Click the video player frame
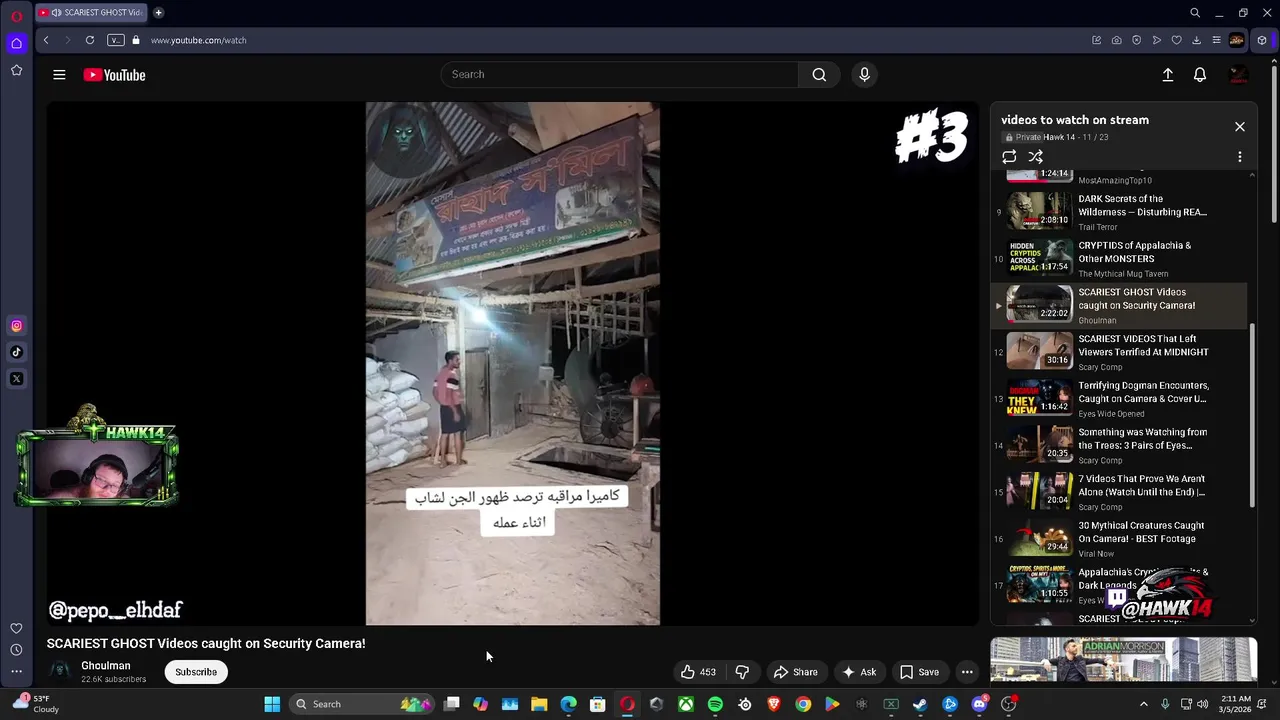This screenshot has width=1280, height=720. tap(513, 363)
